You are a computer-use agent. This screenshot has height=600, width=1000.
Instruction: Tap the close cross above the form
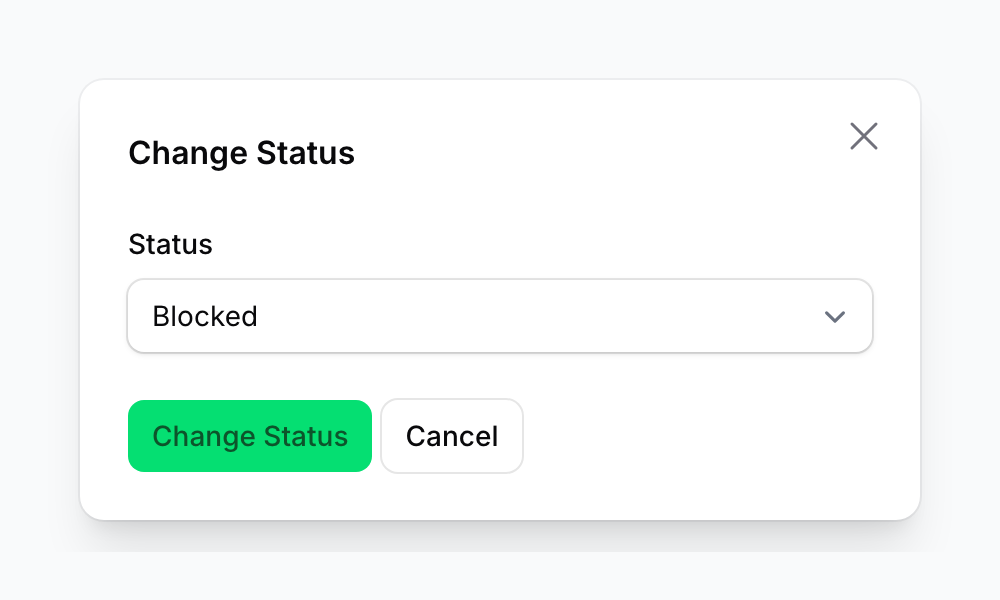tap(863, 136)
